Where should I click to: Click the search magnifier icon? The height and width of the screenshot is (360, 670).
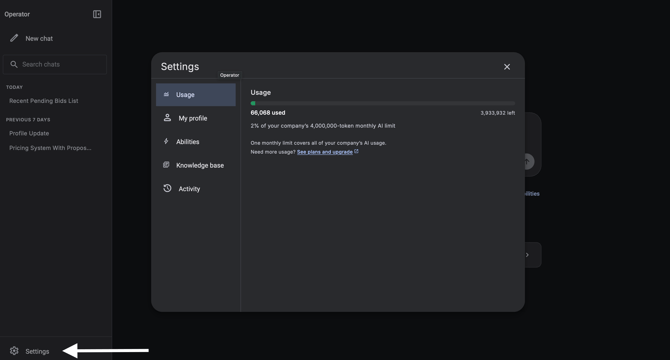14,64
